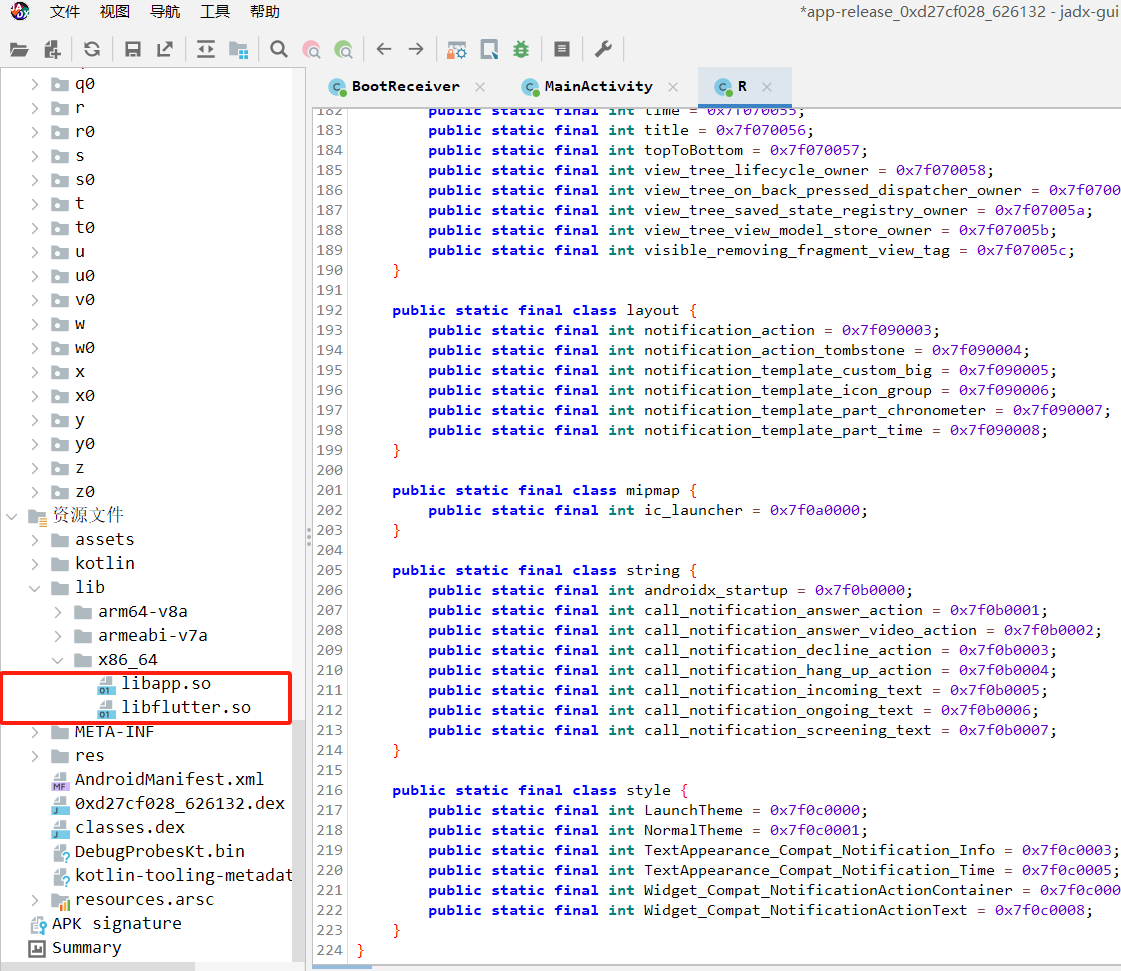Expand the arm64-v8a folder

(58, 612)
